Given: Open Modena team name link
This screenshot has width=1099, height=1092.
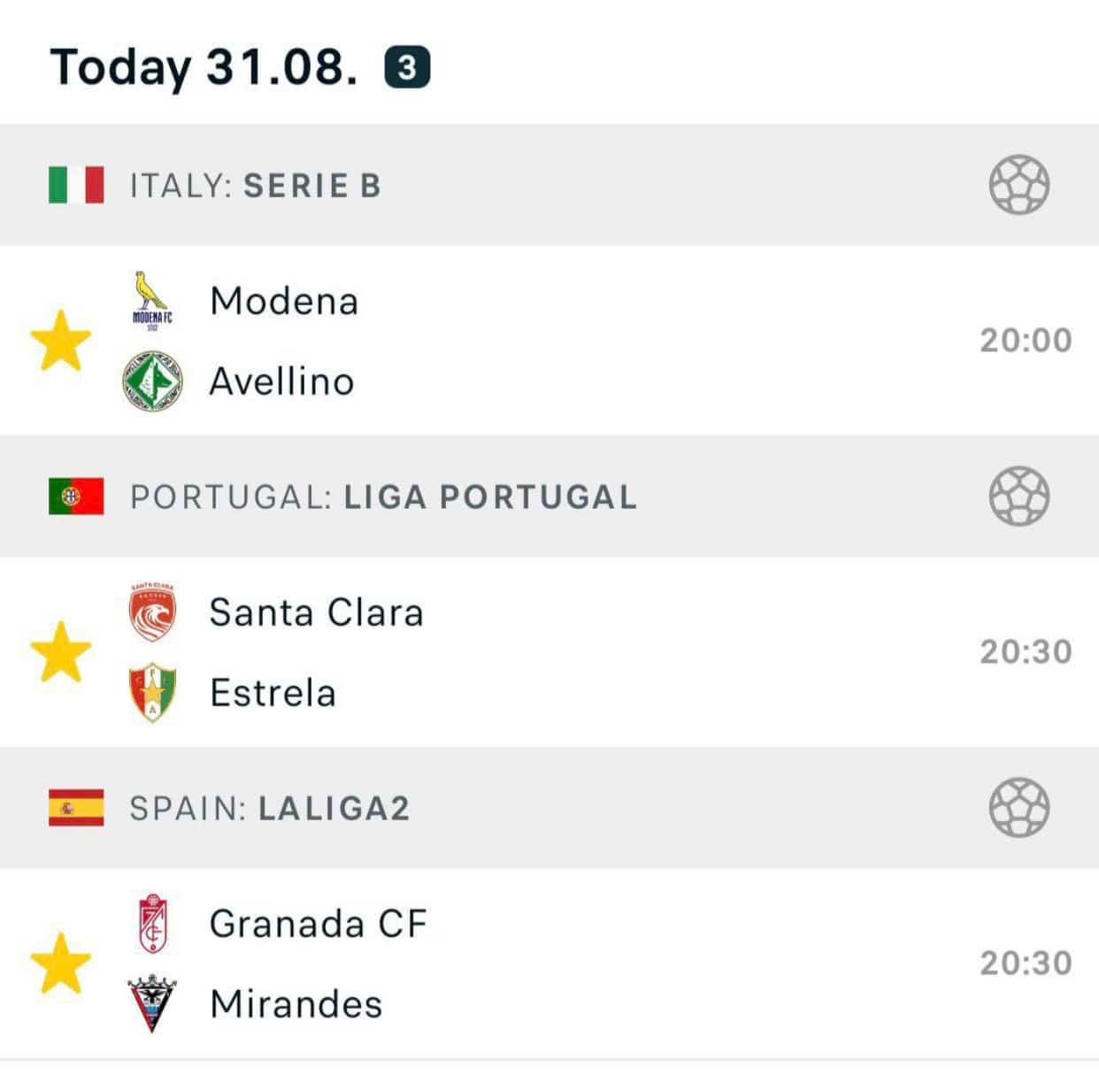Looking at the screenshot, I should point(284,301).
